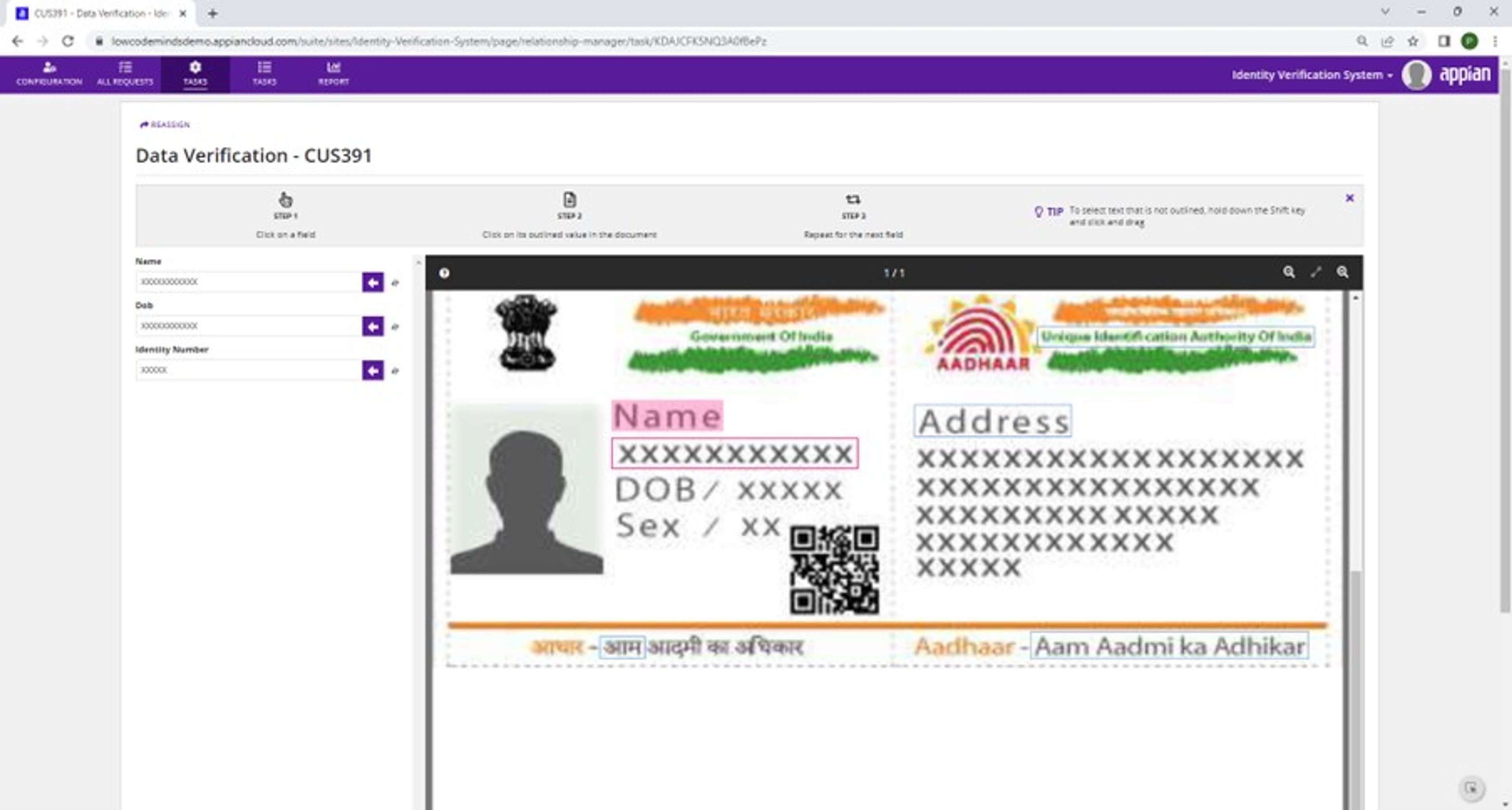Select the Tasks tab with gear icon
1512x810 pixels.
(x=195, y=74)
